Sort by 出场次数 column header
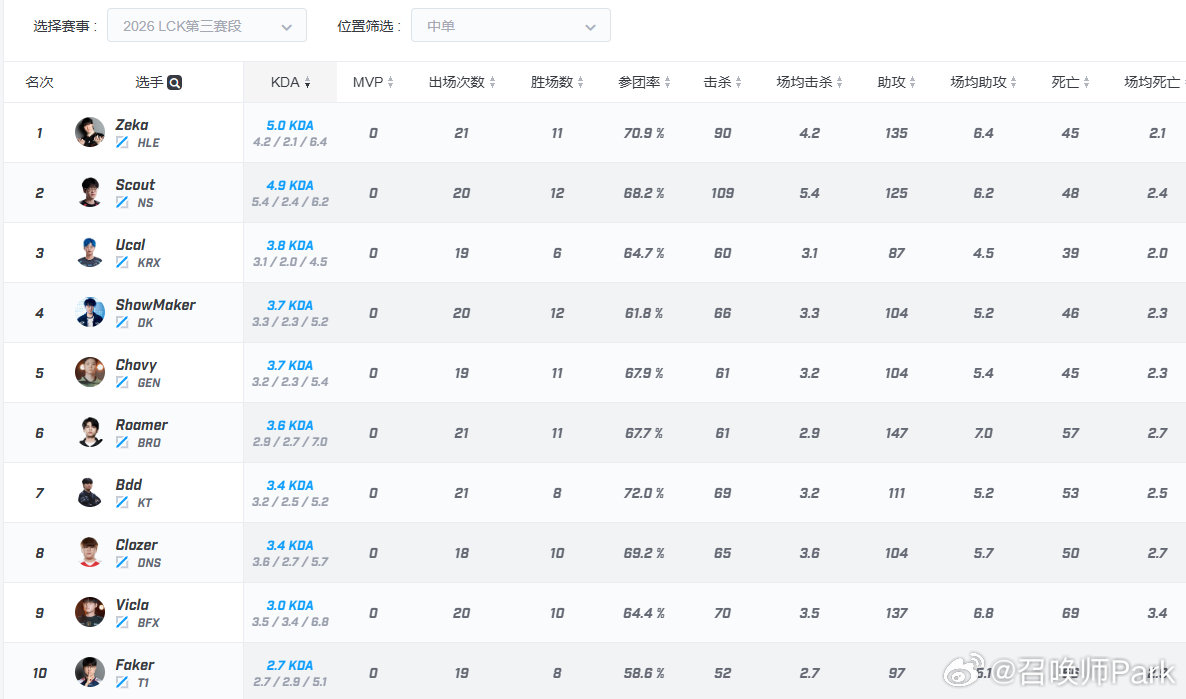1186x699 pixels. [462, 82]
